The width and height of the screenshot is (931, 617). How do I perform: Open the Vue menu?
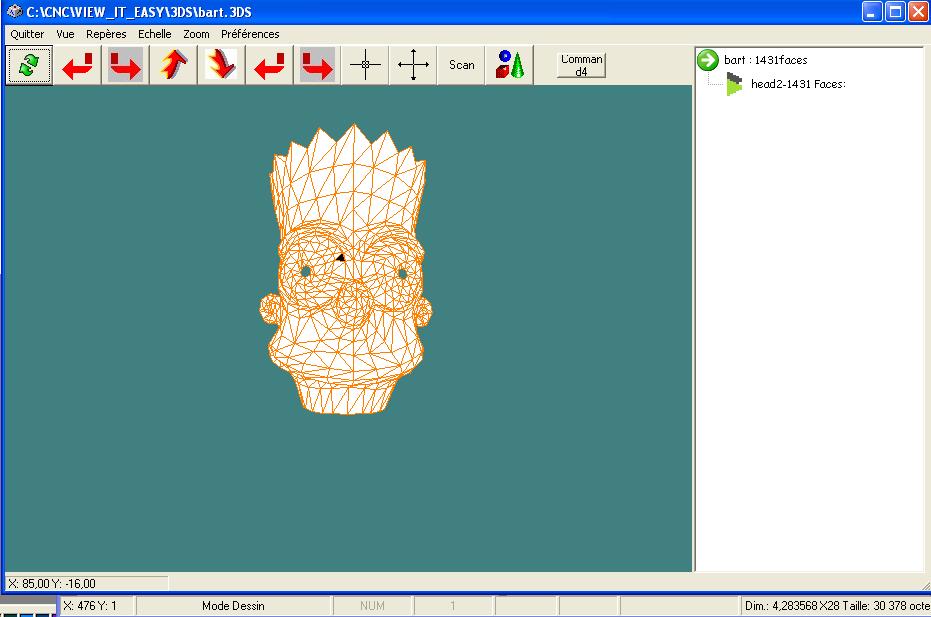[65, 34]
